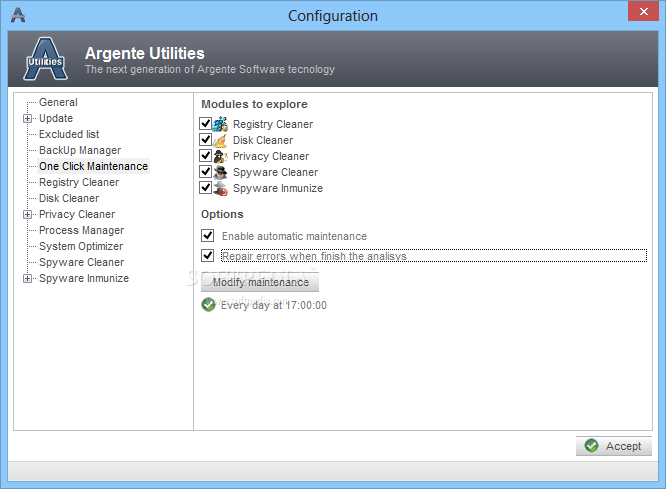Click the Modules to explore heading
The width and height of the screenshot is (666, 489).
pyautogui.click(x=254, y=104)
